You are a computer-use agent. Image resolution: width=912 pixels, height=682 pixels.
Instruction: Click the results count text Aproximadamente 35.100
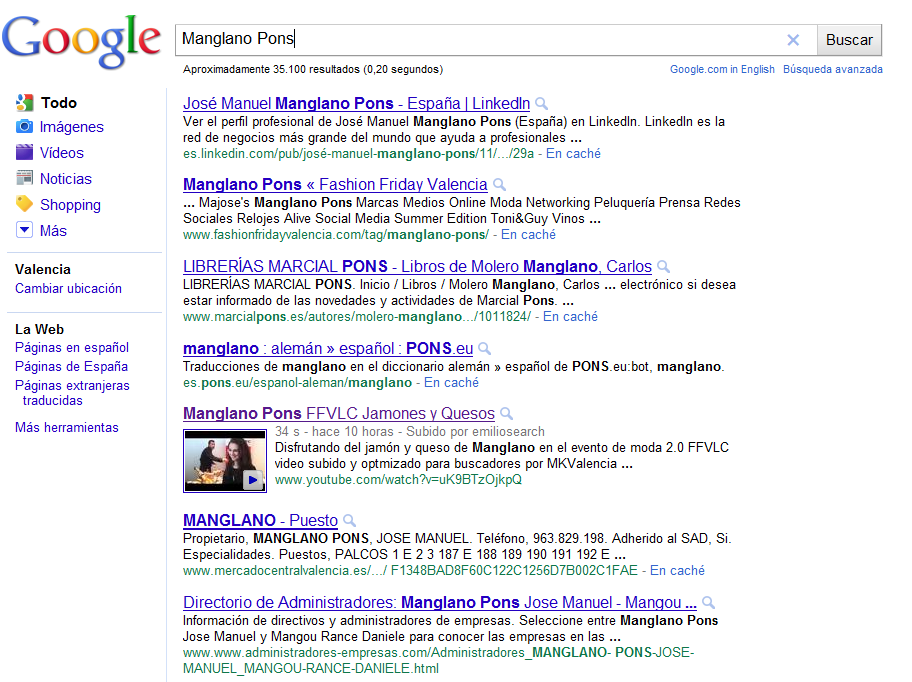313,69
